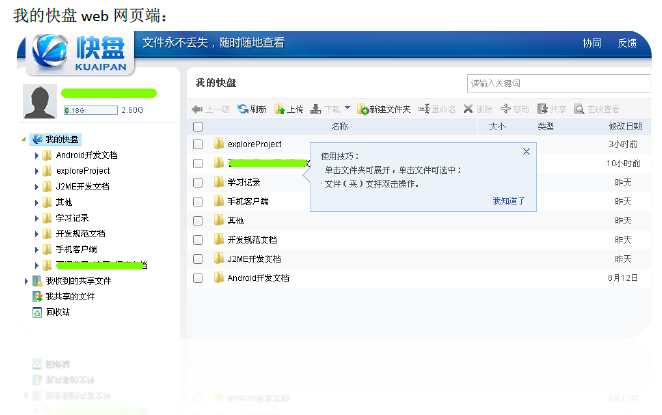Click the 8月12日 date cell

[x=623, y=278]
